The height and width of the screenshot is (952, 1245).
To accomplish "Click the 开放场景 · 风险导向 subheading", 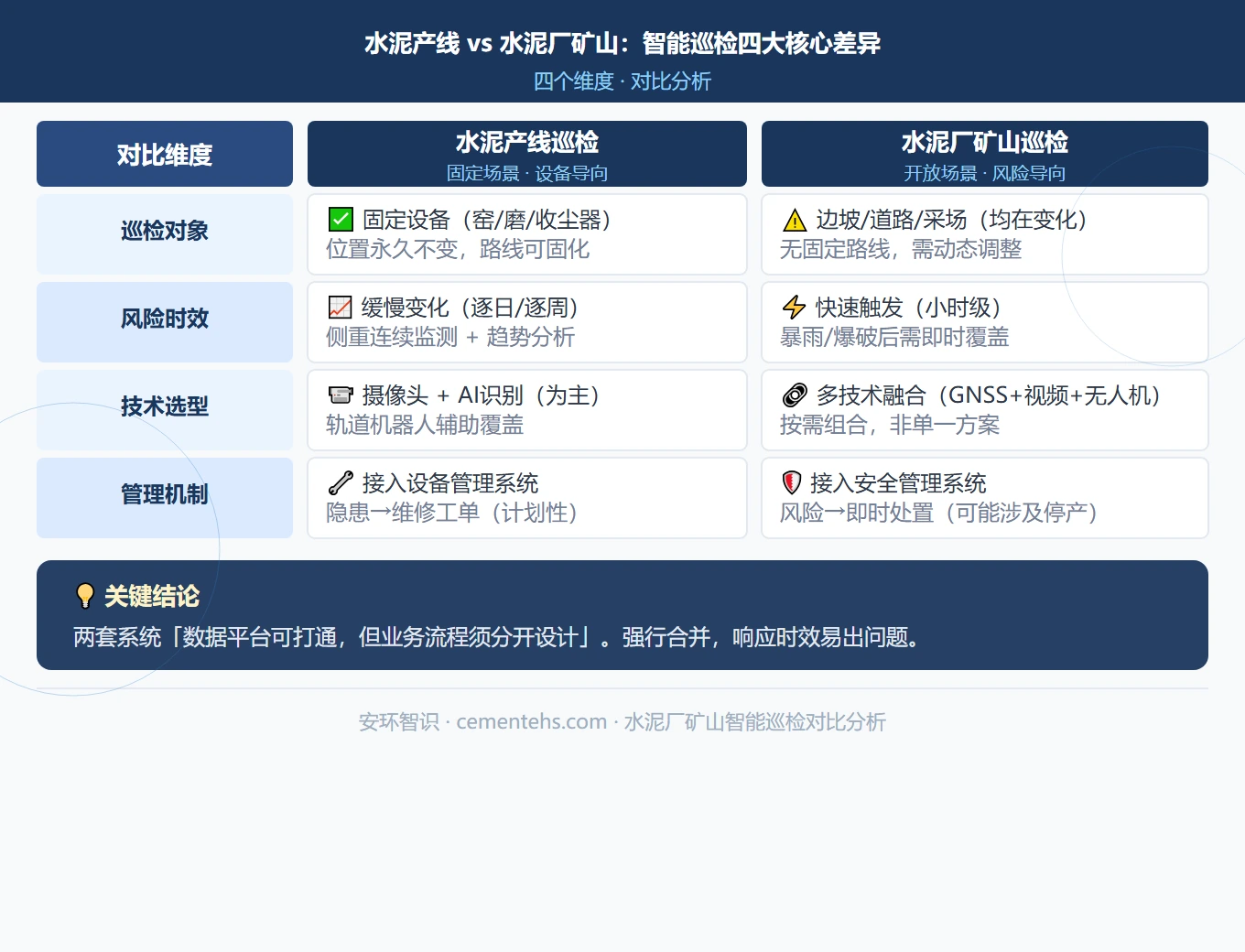I will click(x=985, y=173).
